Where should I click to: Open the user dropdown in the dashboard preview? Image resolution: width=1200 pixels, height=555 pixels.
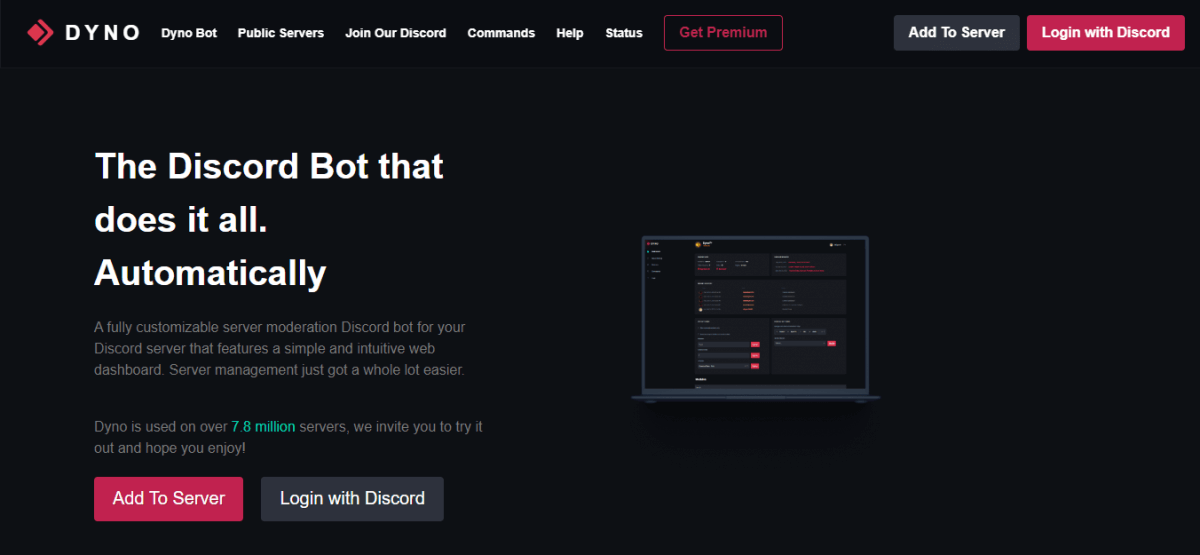[837, 244]
